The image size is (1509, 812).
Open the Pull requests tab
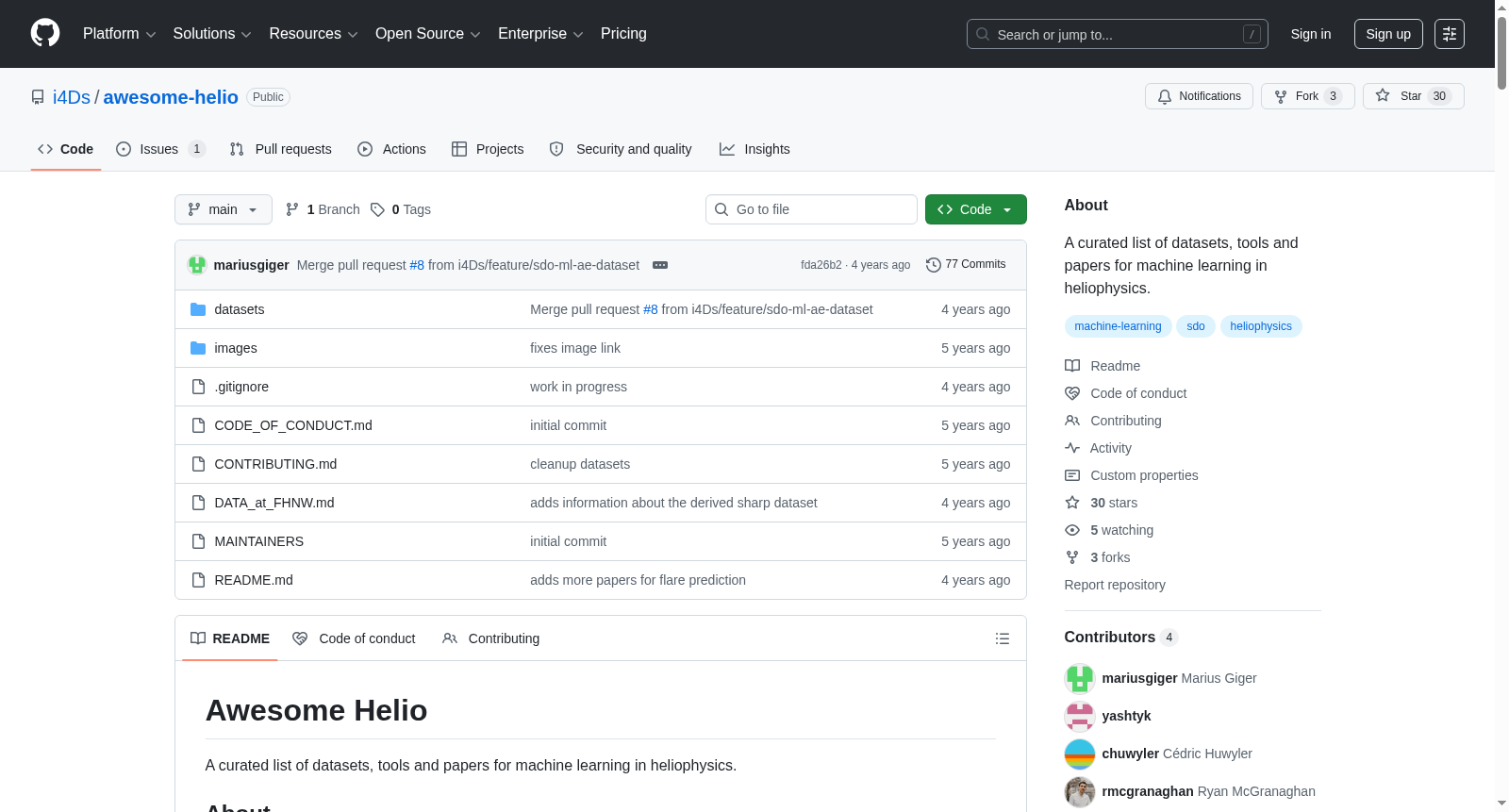pos(281,149)
